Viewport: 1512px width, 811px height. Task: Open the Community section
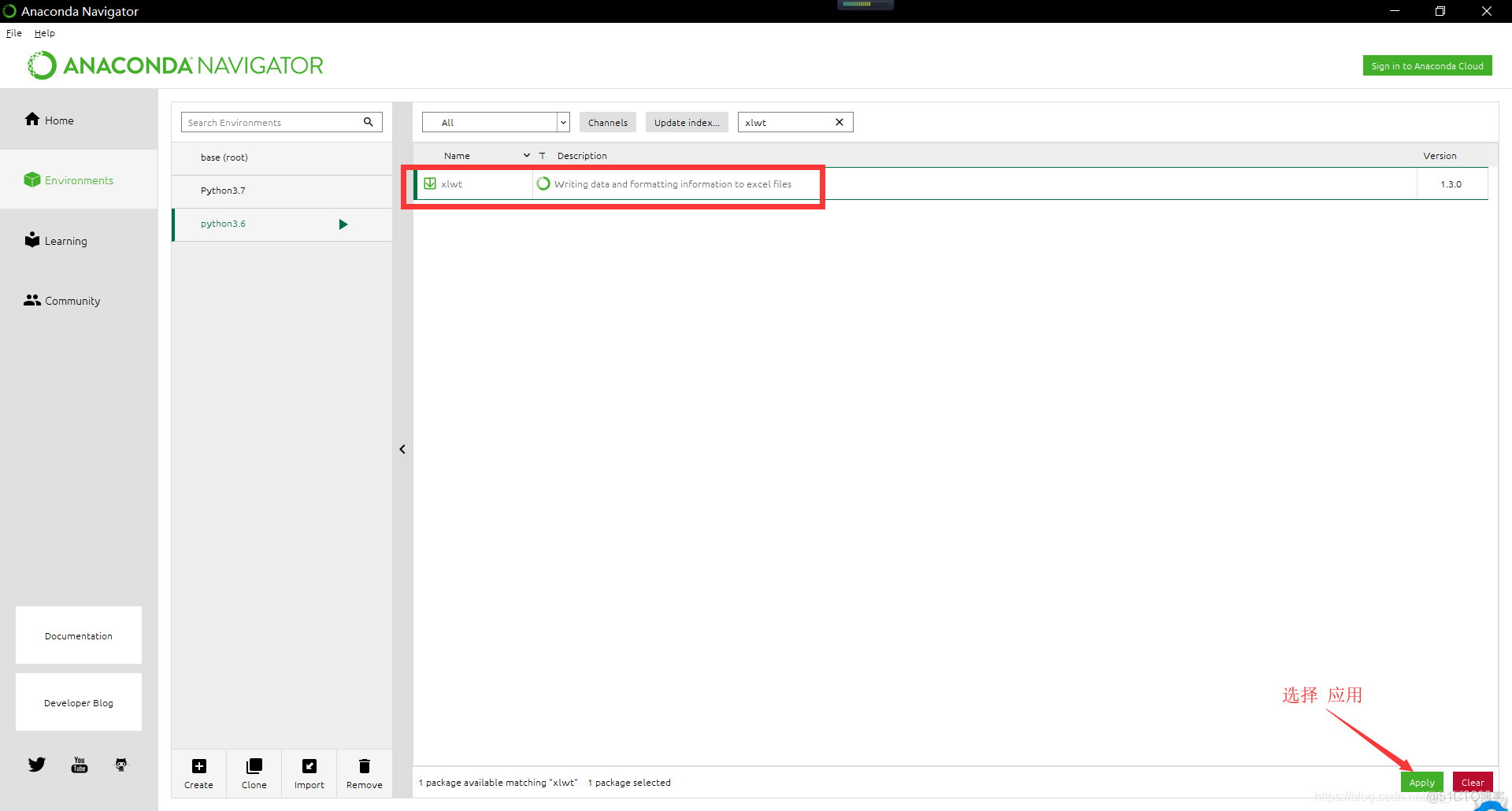click(x=79, y=301)
